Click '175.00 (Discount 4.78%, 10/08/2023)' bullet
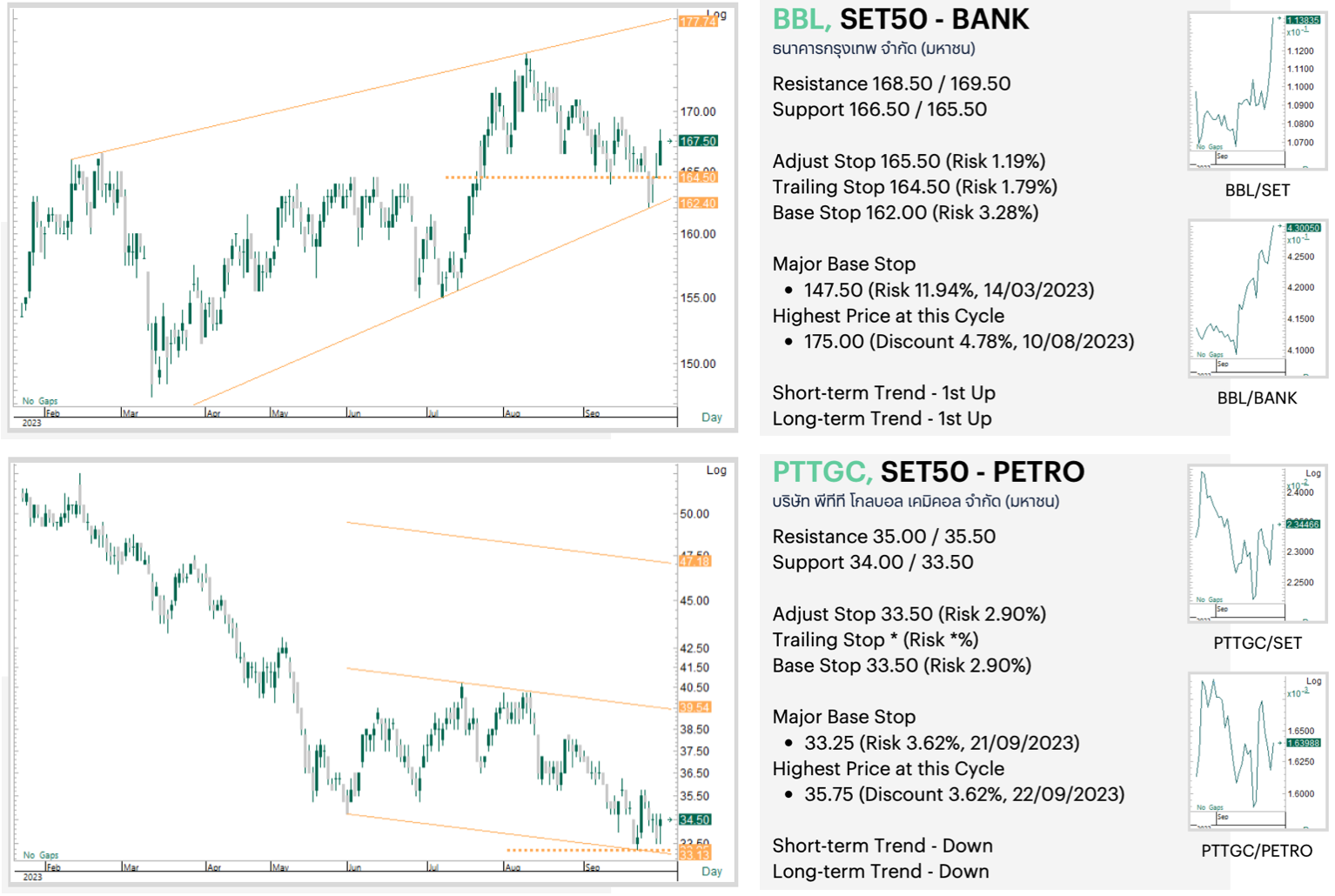 click(x=969, y=342)
